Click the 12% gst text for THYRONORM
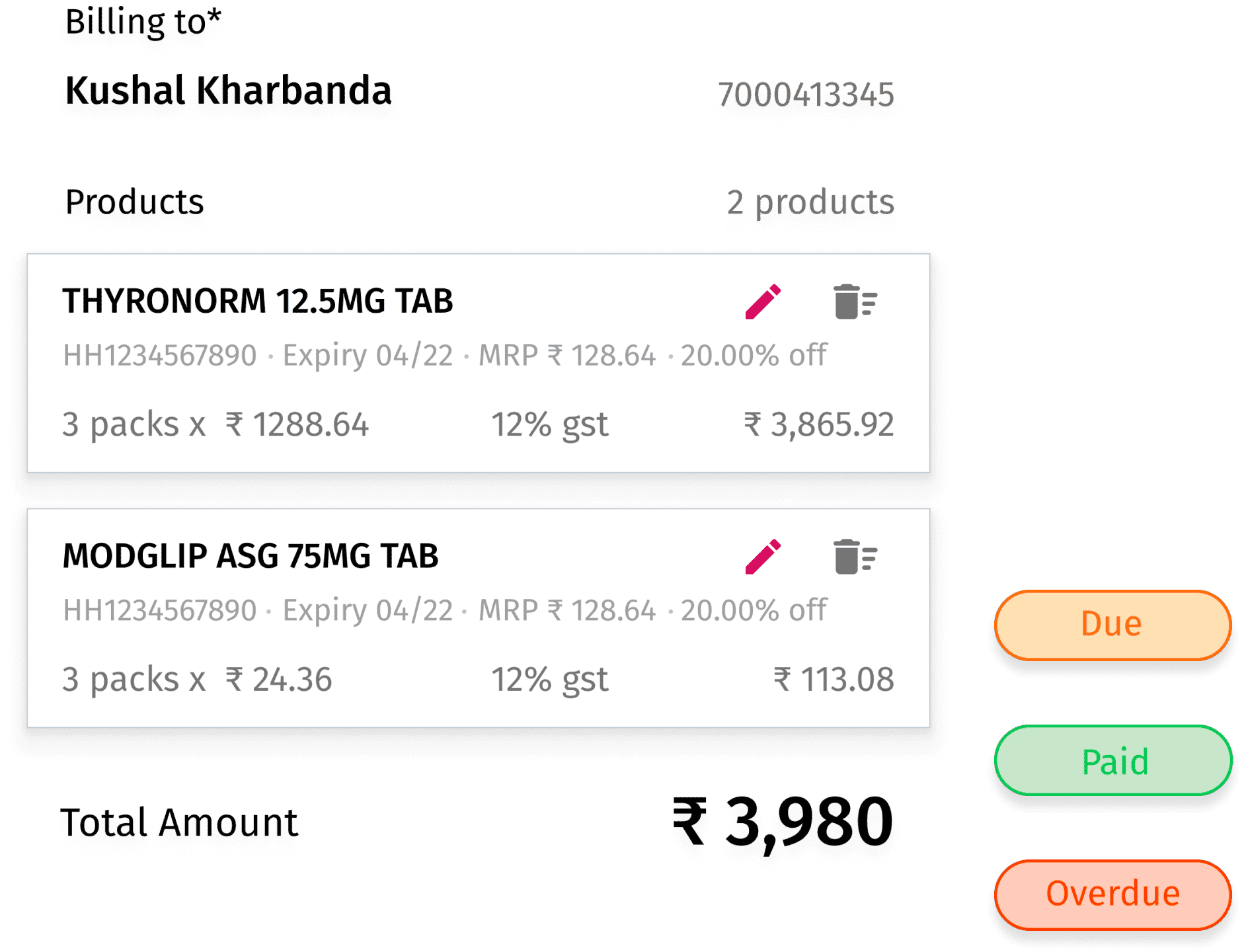 [x=549, y=424]
